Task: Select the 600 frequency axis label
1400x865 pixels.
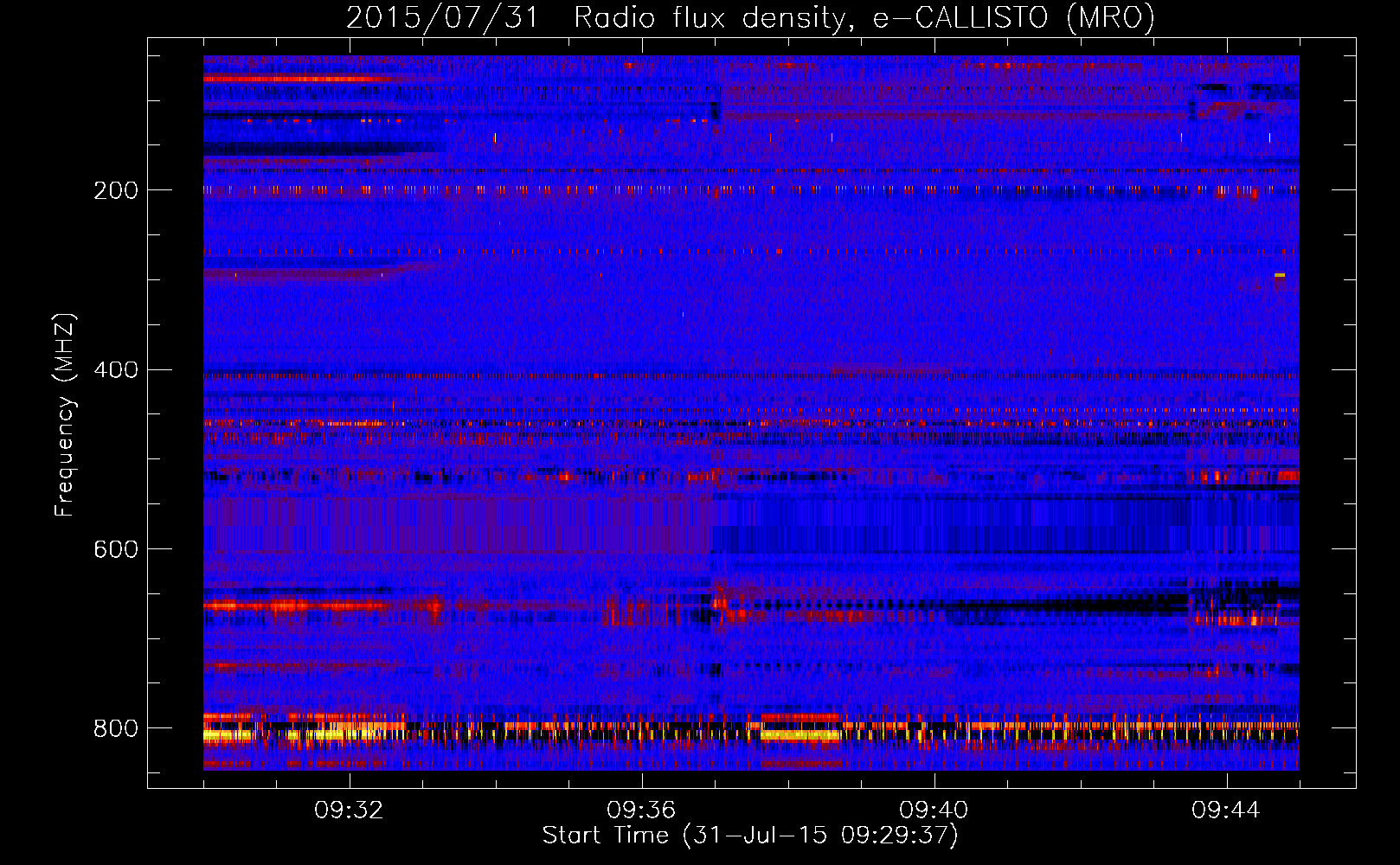Action: 115,549
